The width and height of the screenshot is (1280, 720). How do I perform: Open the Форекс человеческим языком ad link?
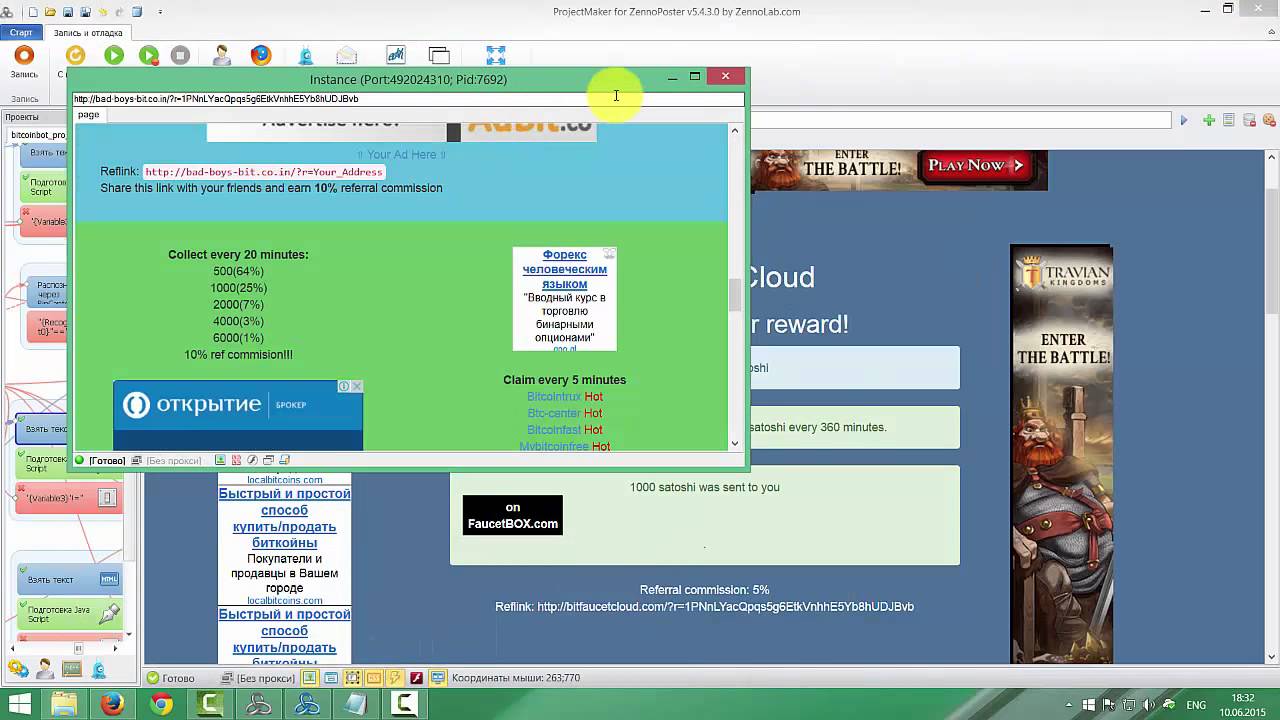pos(565,270)
